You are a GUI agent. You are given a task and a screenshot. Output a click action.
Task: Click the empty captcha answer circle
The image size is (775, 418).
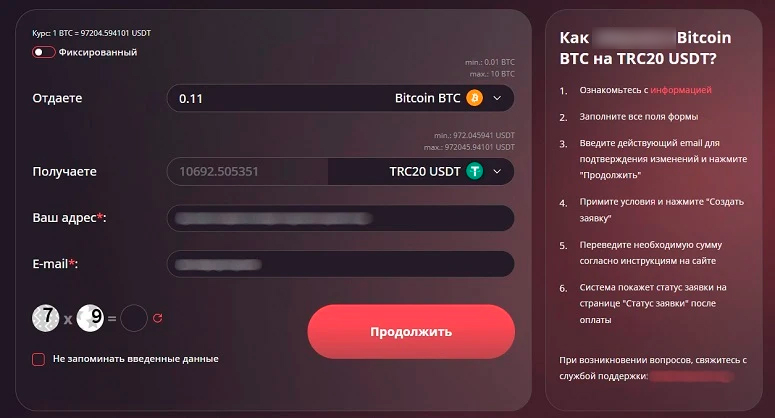click(x=134, y=319)
